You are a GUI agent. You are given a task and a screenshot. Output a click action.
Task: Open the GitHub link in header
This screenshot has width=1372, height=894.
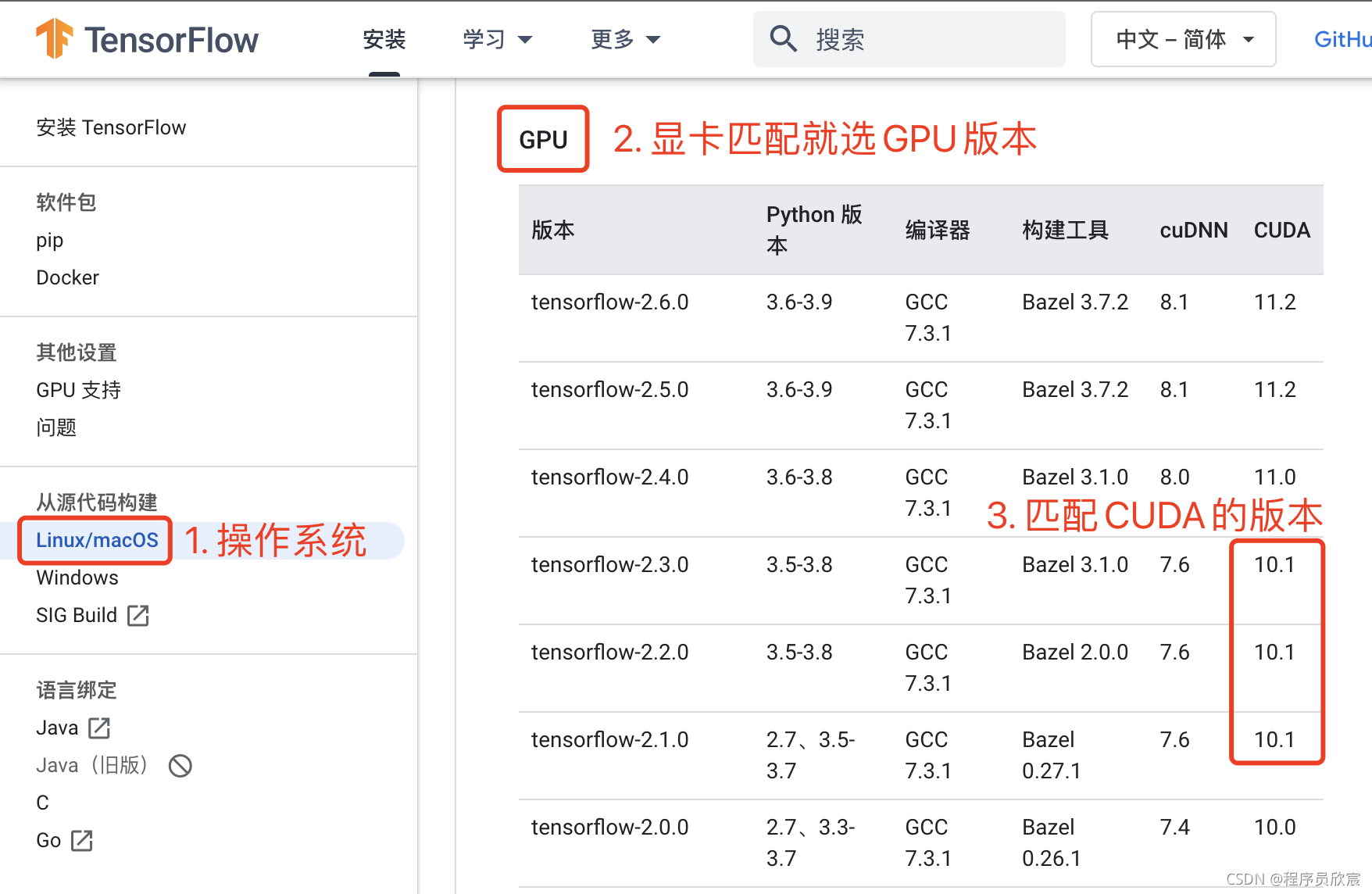coord(1342,39)
